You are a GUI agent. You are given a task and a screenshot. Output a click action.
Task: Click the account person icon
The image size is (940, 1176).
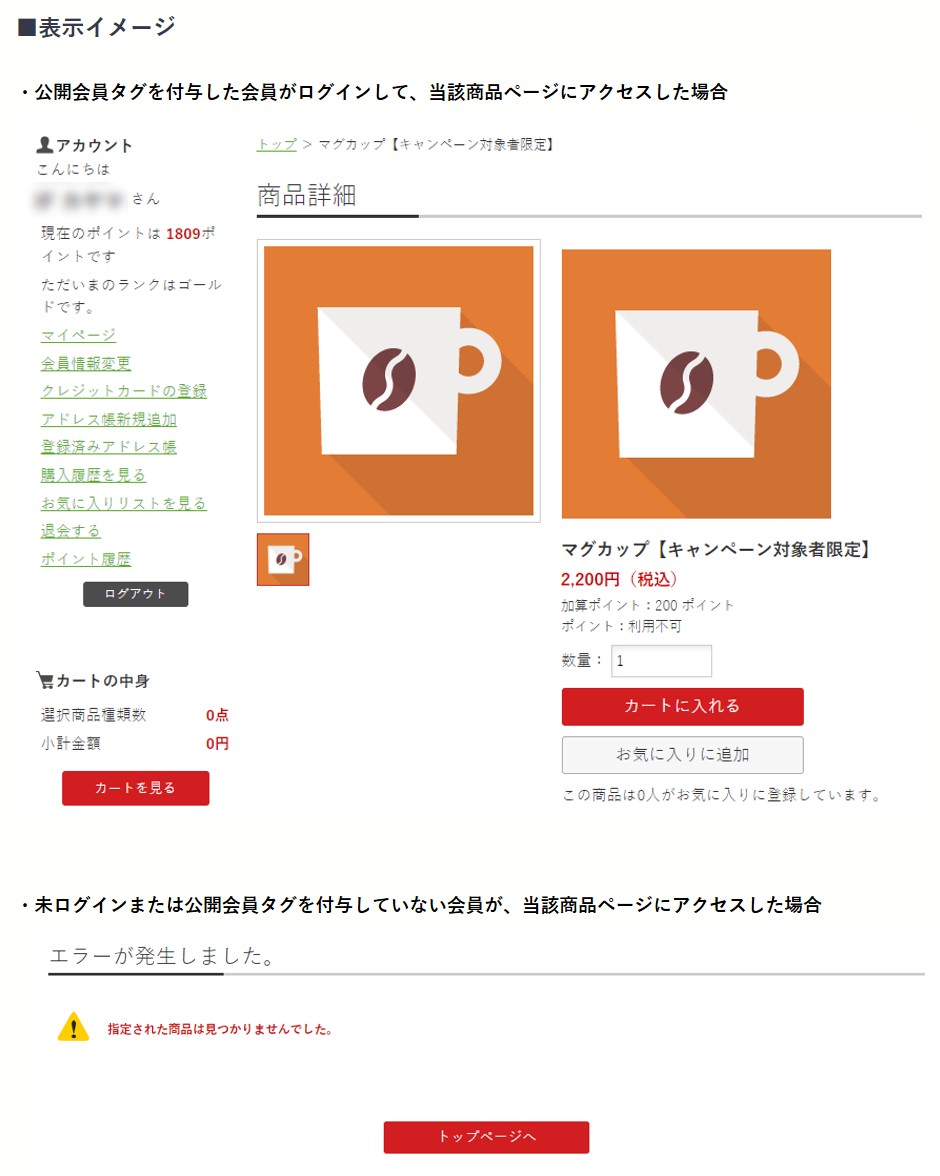45,145
